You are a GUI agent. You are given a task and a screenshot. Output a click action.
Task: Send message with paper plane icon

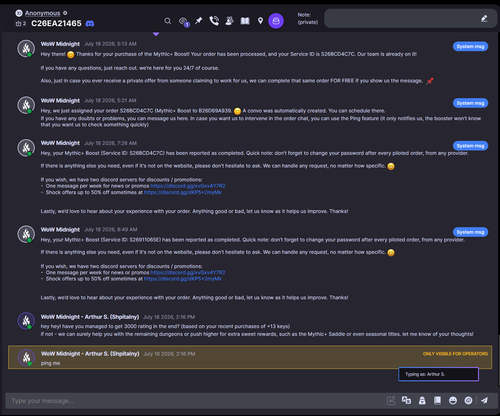pos(485,400)
